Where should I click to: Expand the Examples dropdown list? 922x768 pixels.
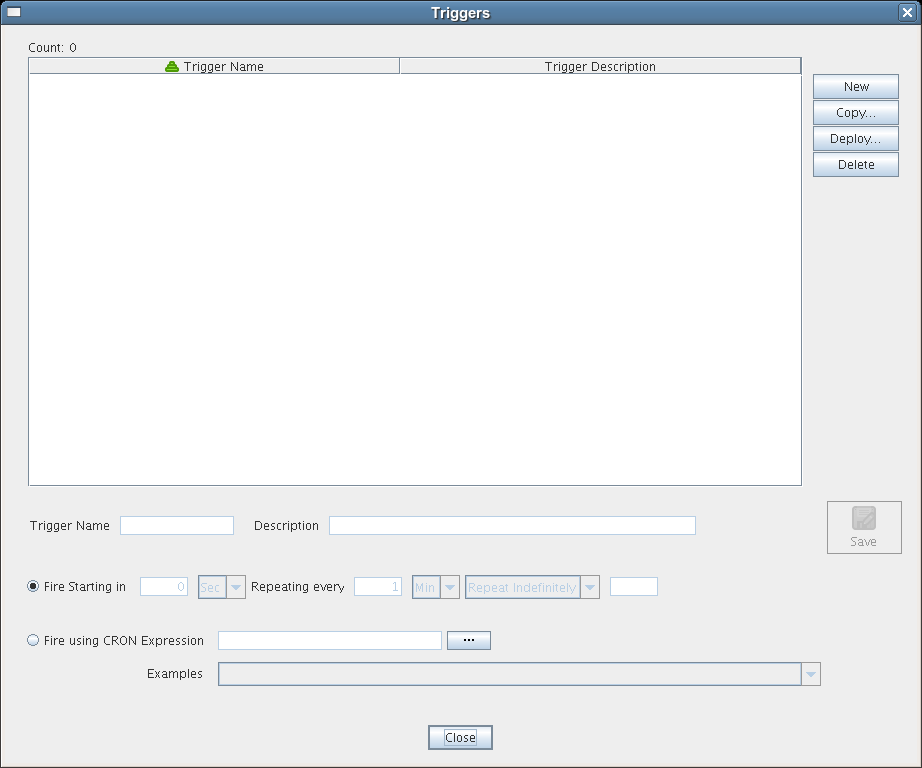pos(519,674)
